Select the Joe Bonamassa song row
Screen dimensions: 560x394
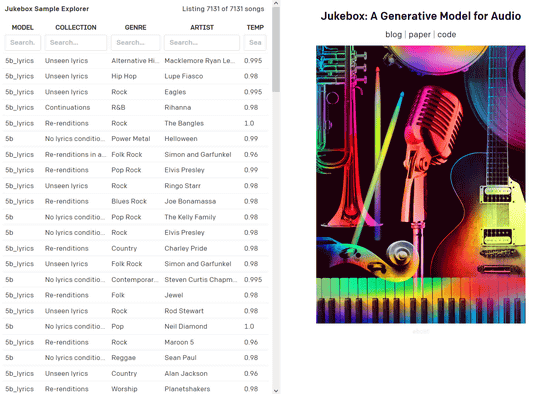tap(135, 201)
